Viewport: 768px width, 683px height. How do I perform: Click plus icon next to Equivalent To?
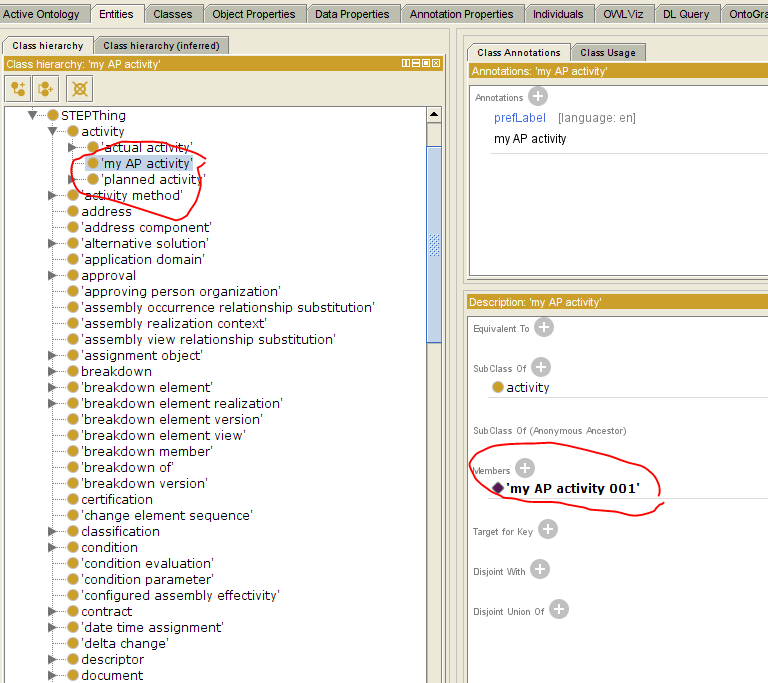coord(544,327)
